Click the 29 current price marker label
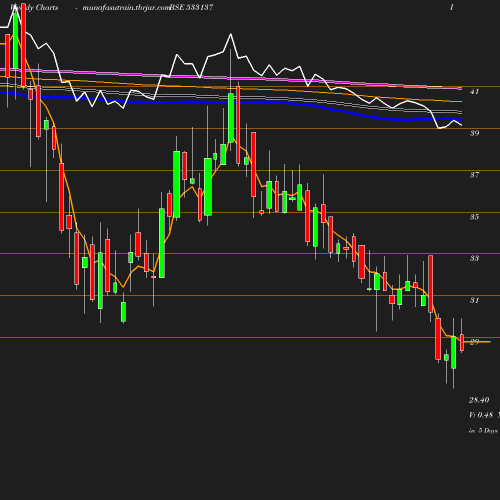500x500 pixels. [474, 342]
